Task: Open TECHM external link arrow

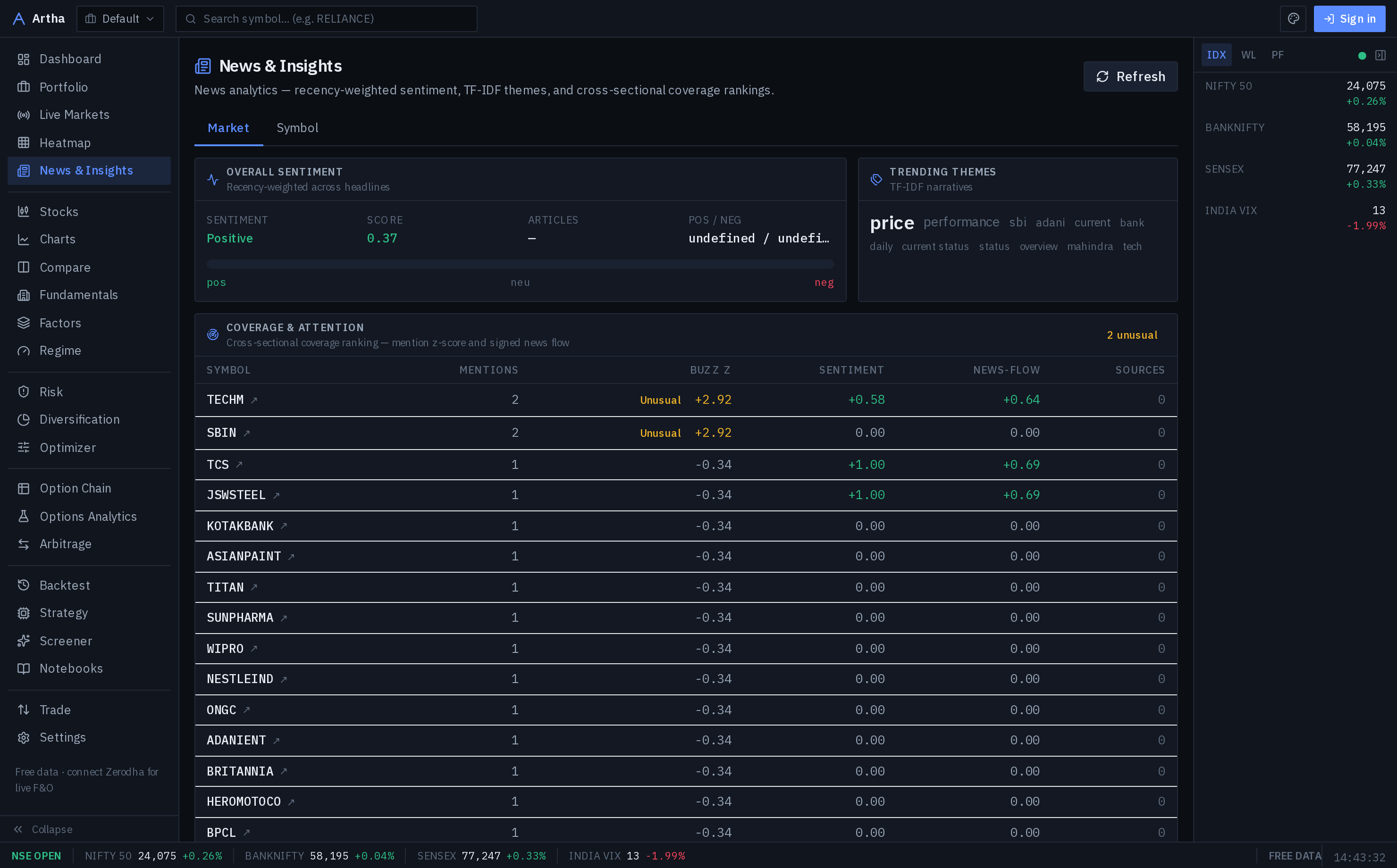Action: pyautogui.click(x=254, y=400)
